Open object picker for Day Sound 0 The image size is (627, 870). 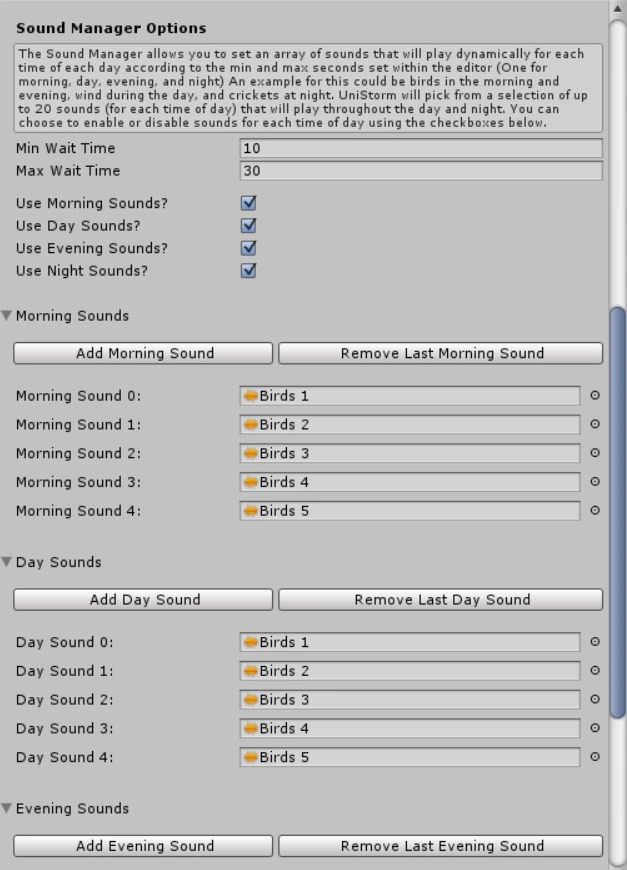(x=595, y=642)
